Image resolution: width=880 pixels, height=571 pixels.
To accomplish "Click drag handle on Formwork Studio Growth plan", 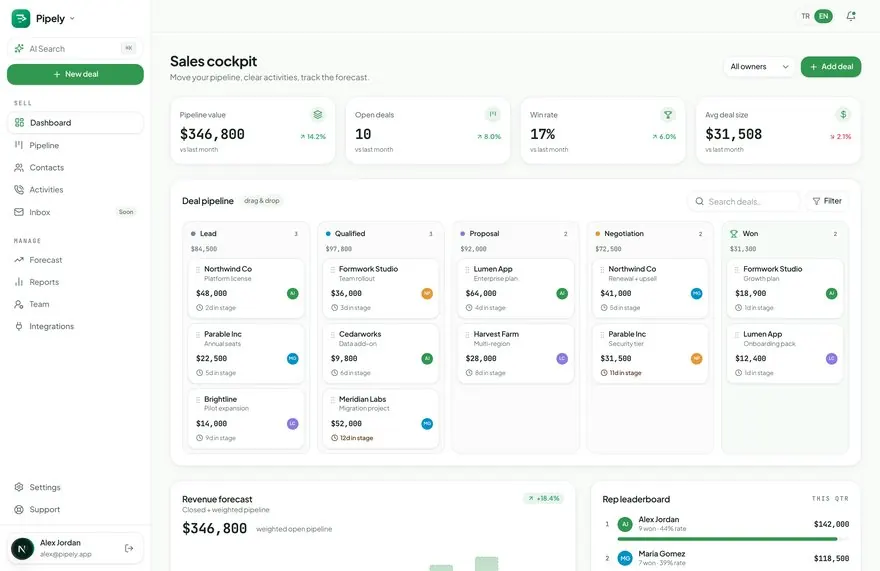I will [x=737, y=270].
